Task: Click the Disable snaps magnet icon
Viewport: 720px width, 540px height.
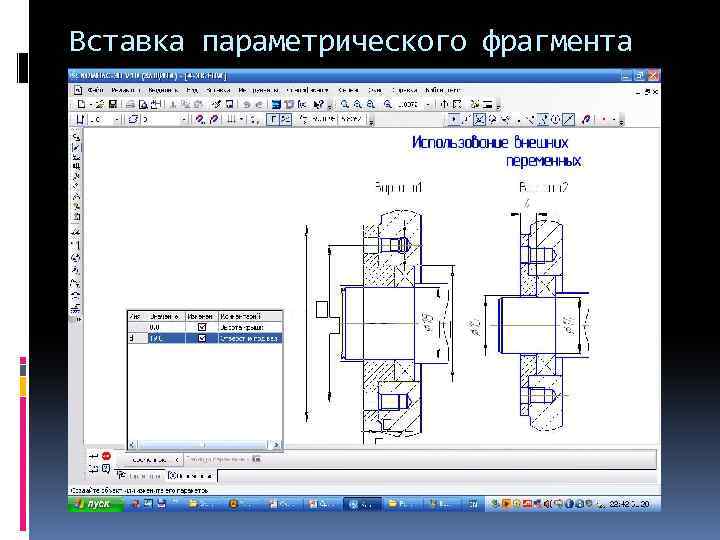Action: click(x=586, y=119)
